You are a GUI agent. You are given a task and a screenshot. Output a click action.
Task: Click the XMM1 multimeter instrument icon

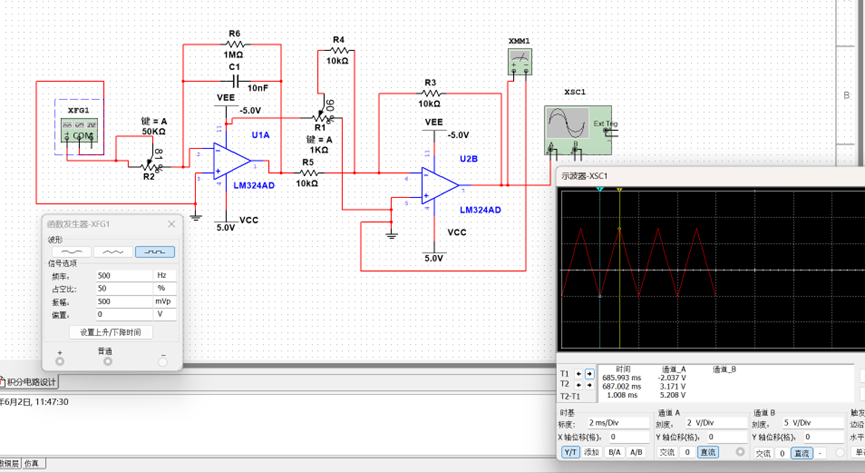point(520,61)
